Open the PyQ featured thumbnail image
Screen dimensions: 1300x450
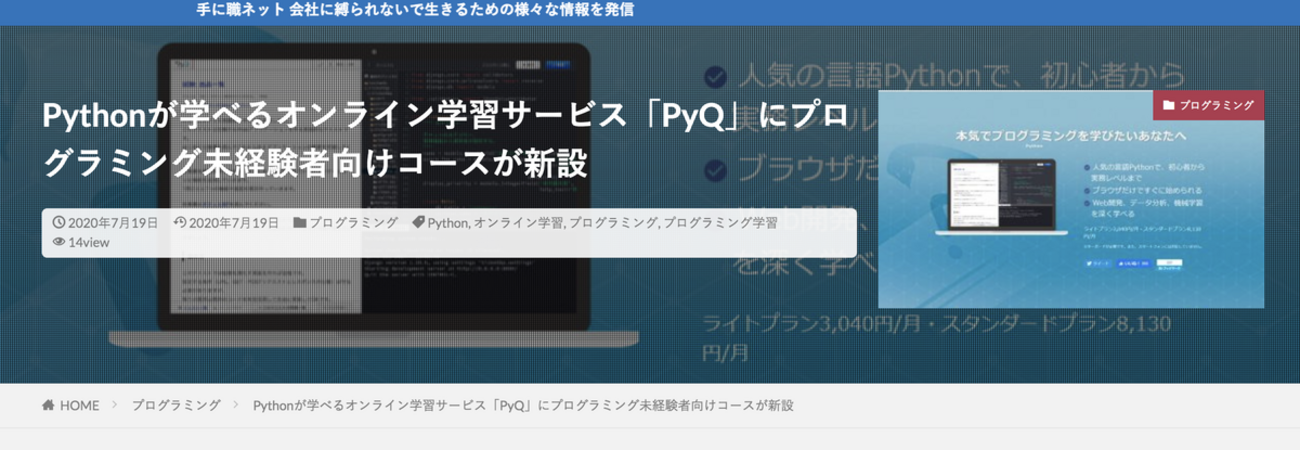(1071, 199)
